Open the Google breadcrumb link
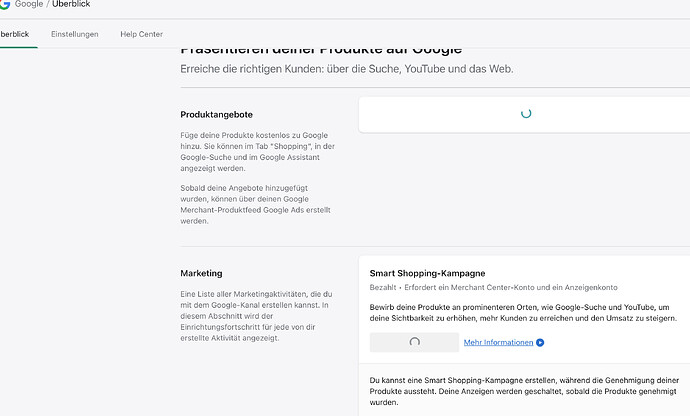 click(29, 4)
